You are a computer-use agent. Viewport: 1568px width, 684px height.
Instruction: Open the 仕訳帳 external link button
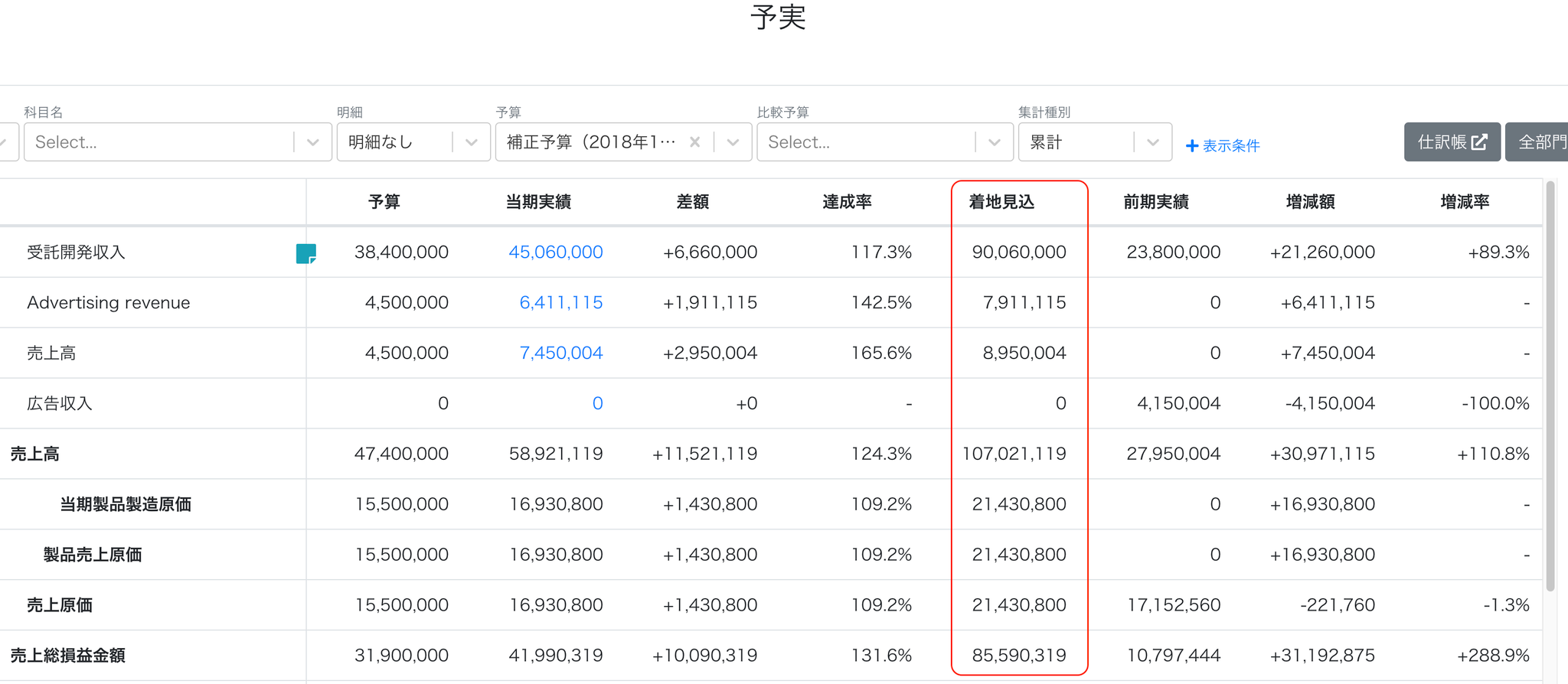click(x=1452, y=142)
